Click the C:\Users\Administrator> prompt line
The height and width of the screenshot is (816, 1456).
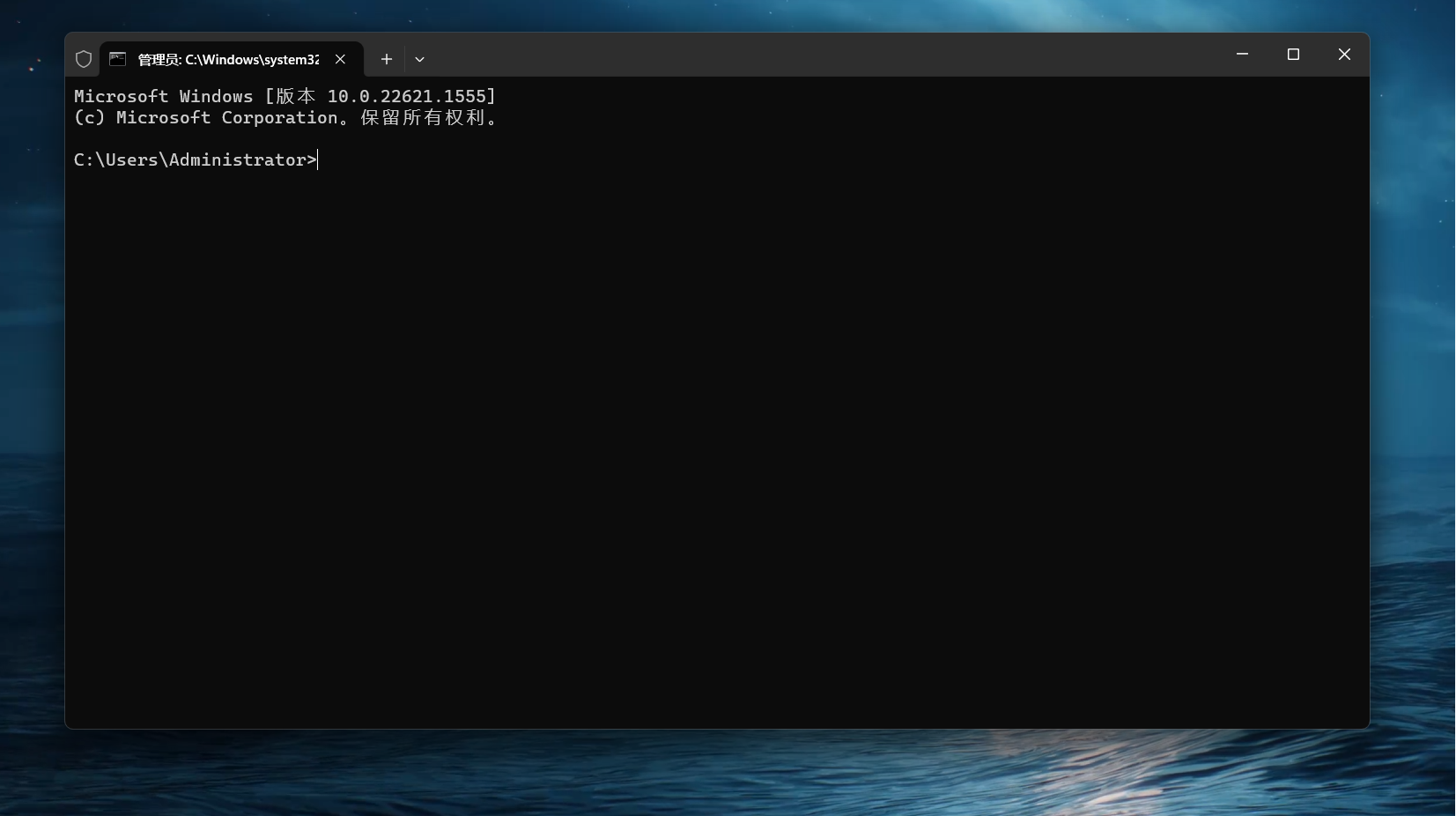coord(196,159)
